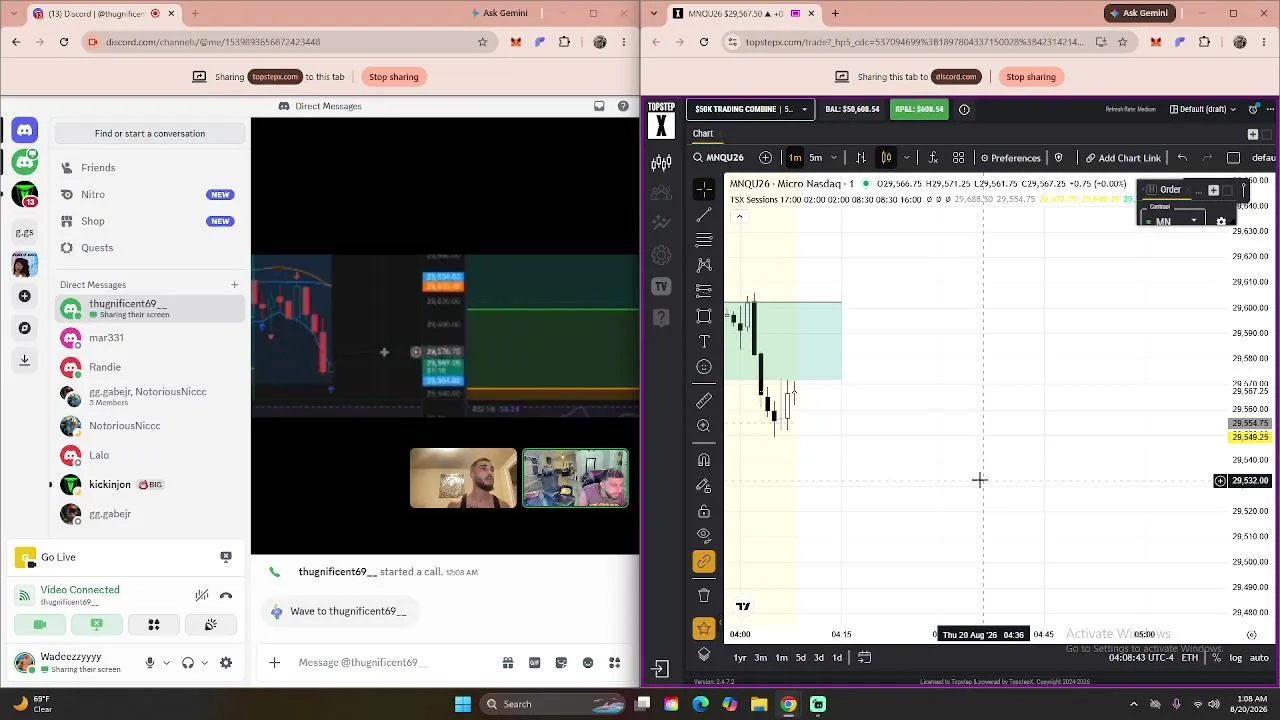Open the candlestick chart style button
This screenshot has width=1280, height=720.
pyautogui.click(x=886, y=158)
